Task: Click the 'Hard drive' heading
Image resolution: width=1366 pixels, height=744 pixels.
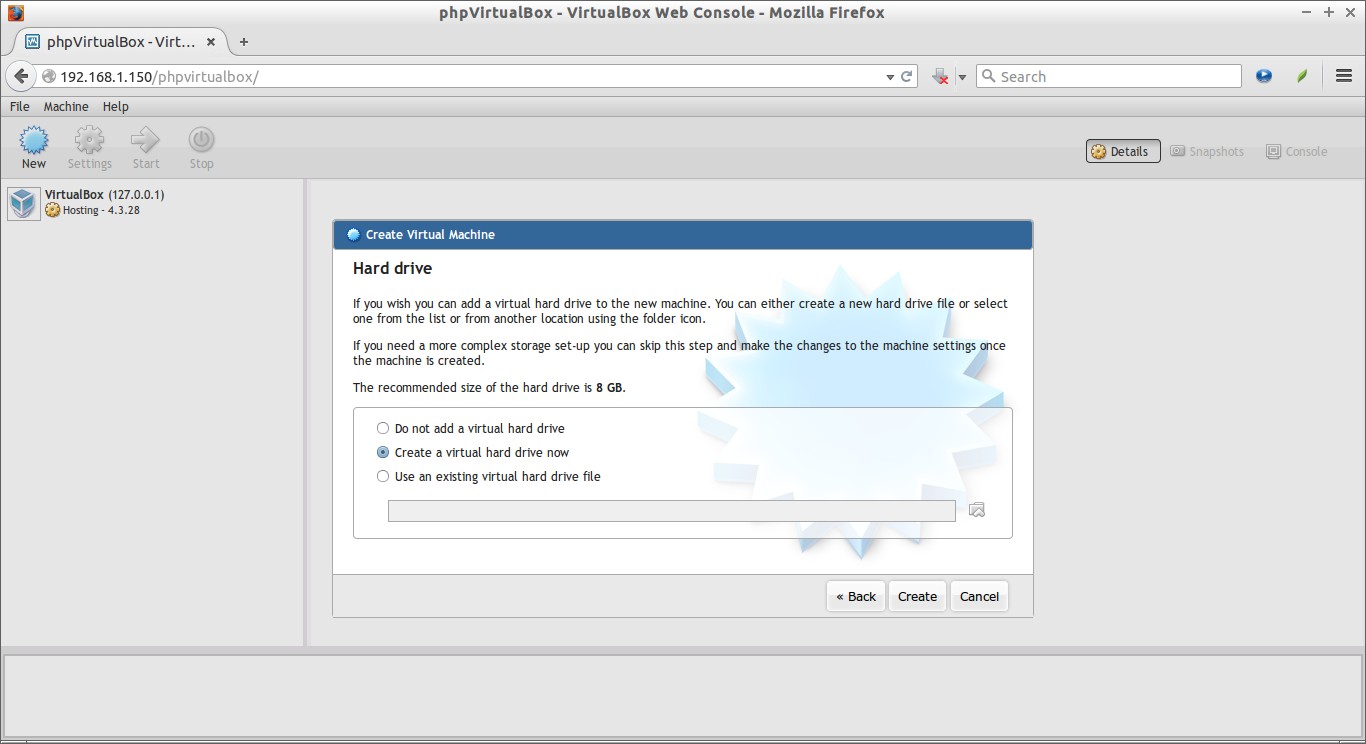Action: (x=392, y=268)
